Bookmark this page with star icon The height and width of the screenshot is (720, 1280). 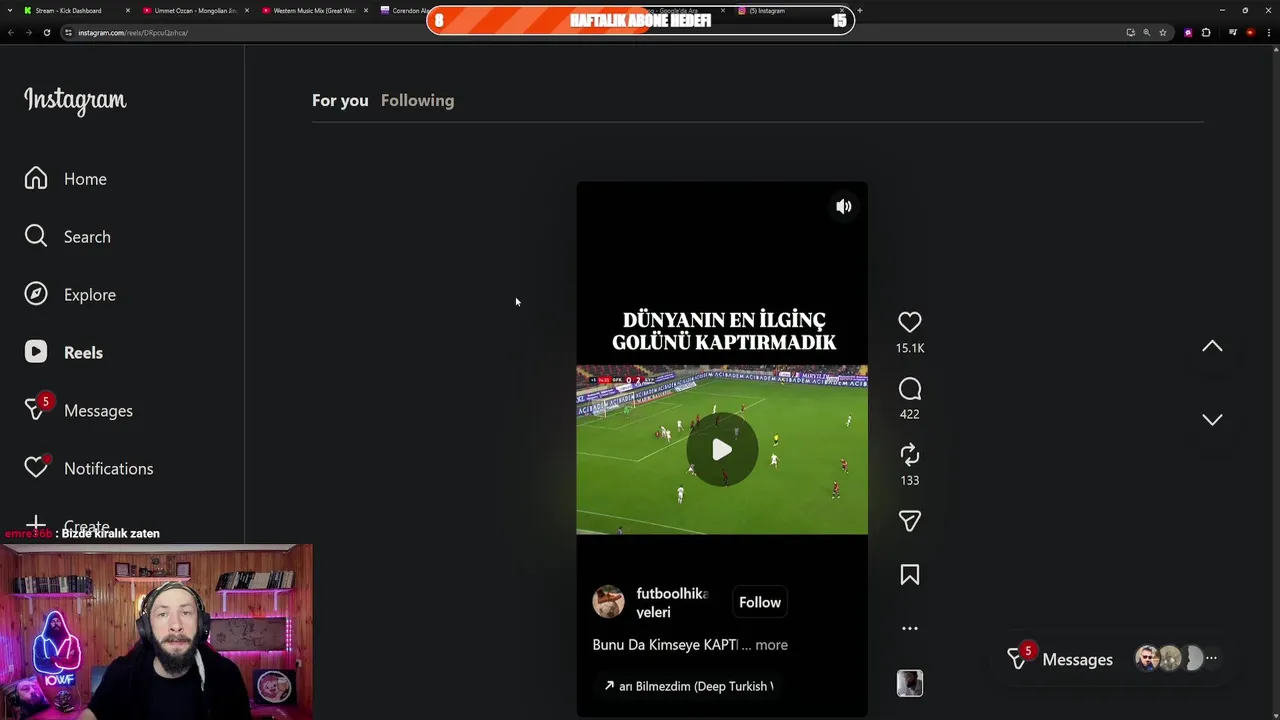pos(1163,33)
